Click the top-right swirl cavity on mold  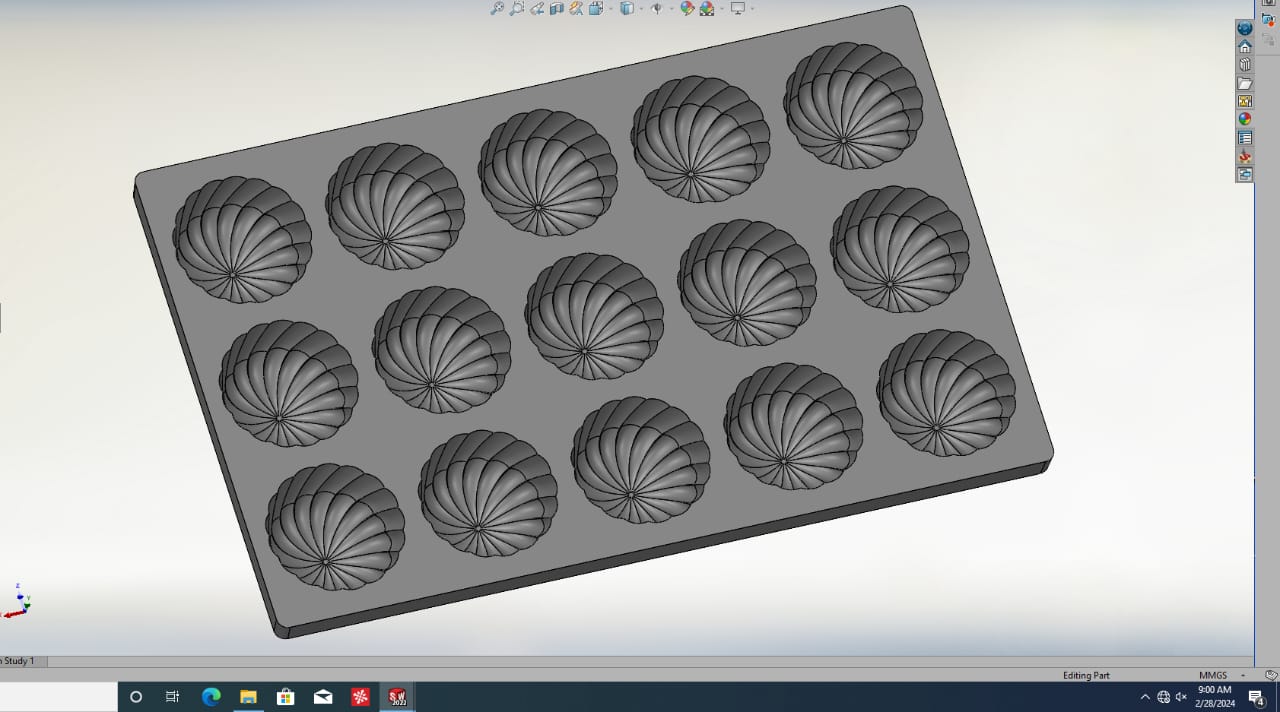pyautogui.click(x=853, y=92)
